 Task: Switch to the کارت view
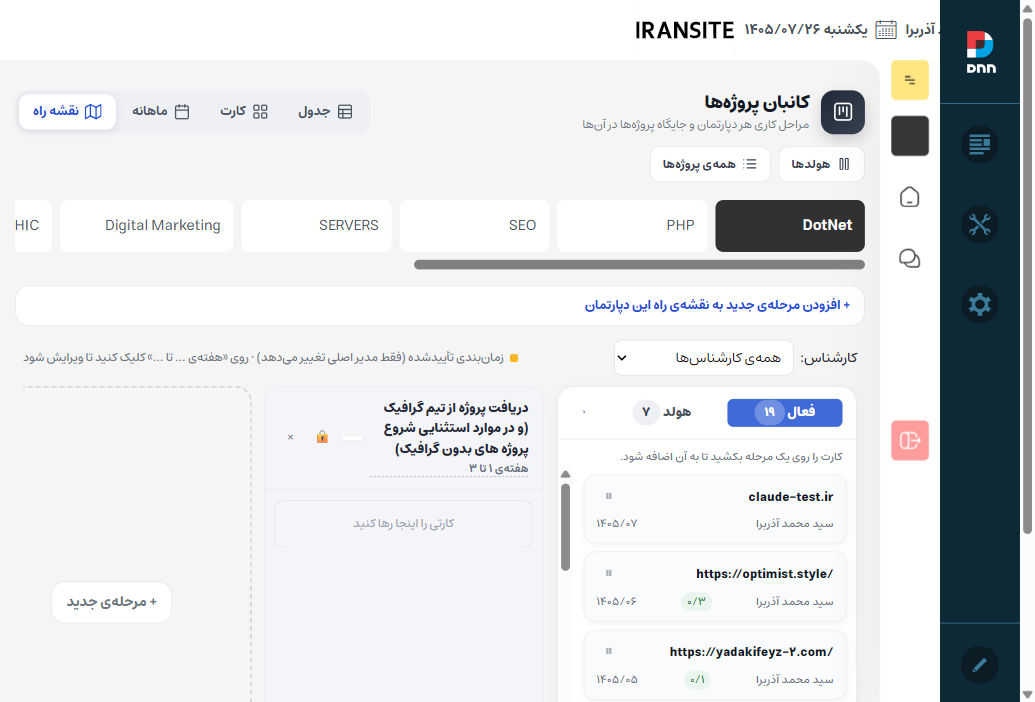pos(244,112)
